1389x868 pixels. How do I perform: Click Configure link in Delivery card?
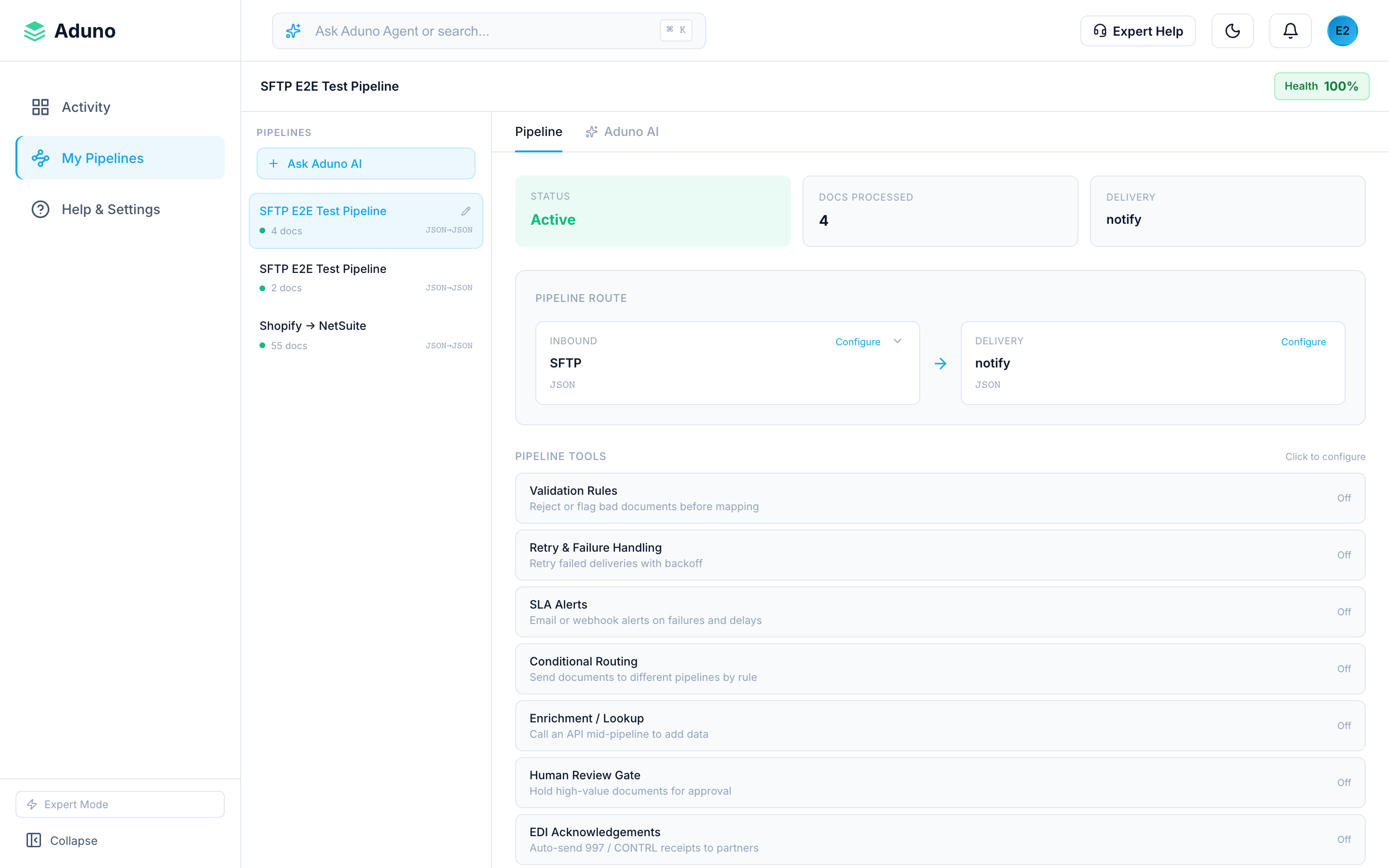(x=1303, y=341)
